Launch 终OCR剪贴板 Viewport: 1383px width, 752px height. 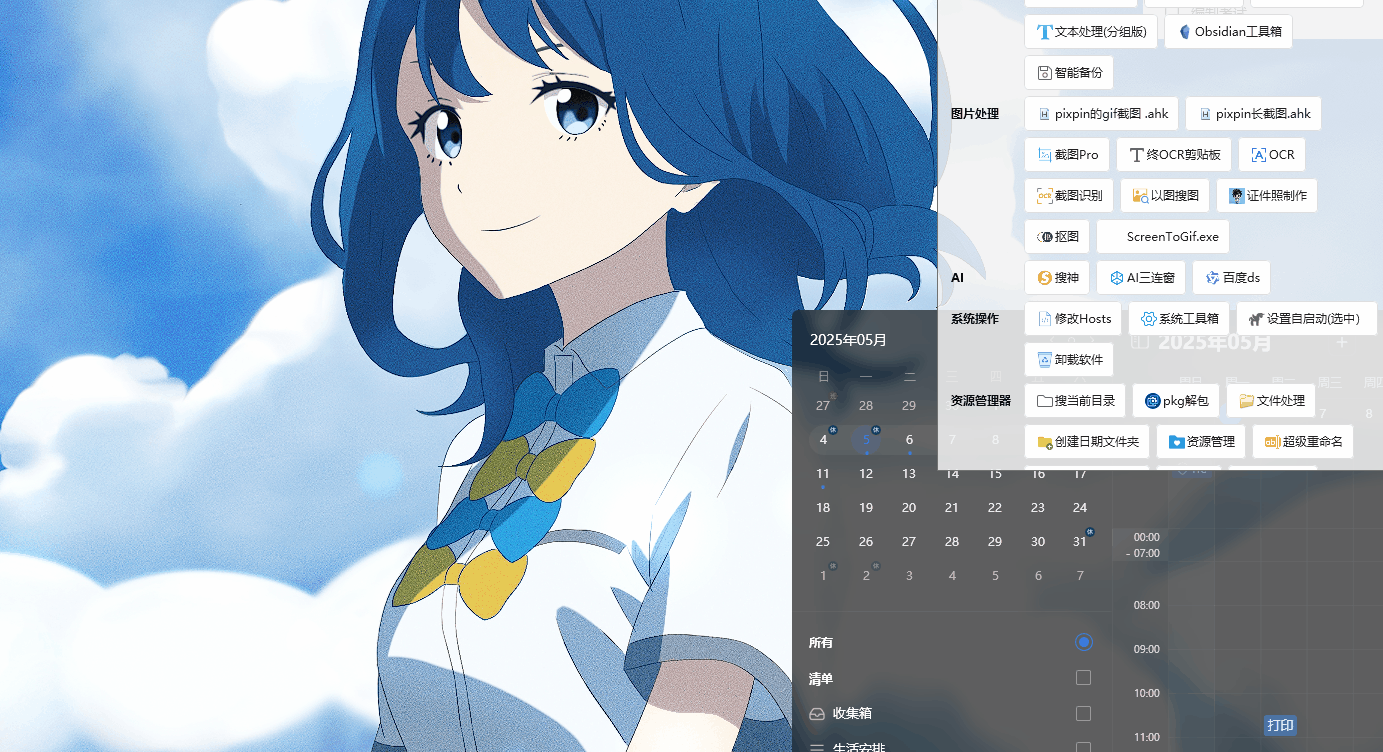pos(1174,155)
